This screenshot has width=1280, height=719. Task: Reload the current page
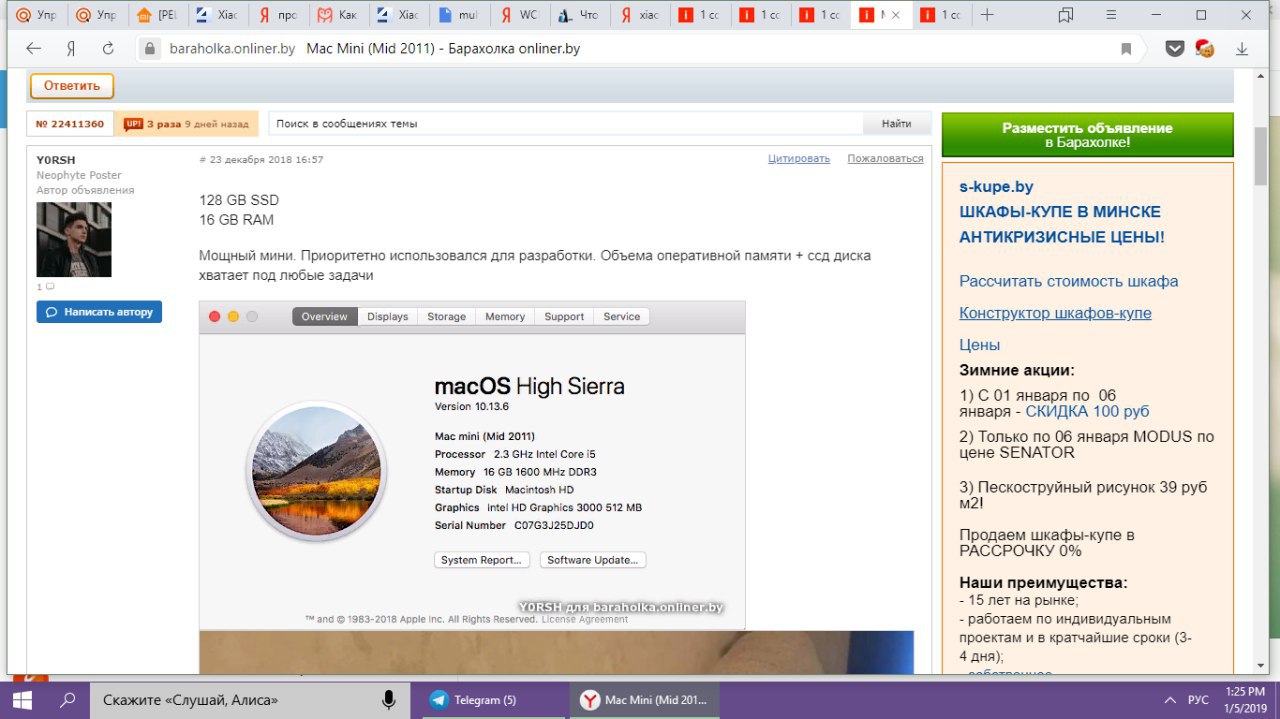[x=108, y=48]
